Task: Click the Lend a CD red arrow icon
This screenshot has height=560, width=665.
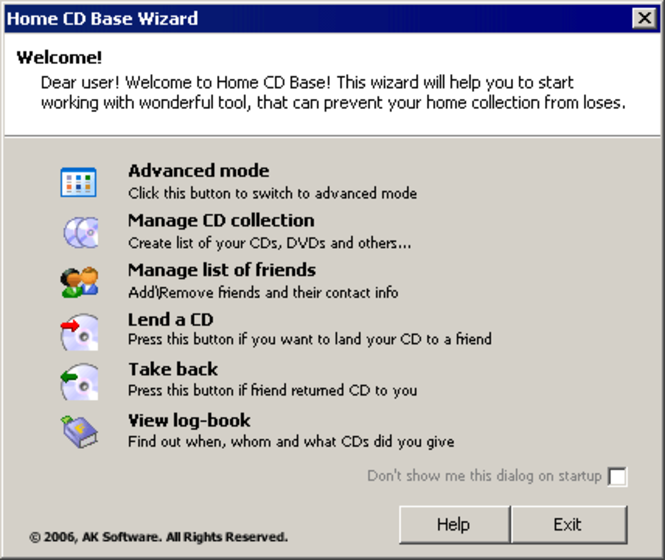Action: [79, 332]
